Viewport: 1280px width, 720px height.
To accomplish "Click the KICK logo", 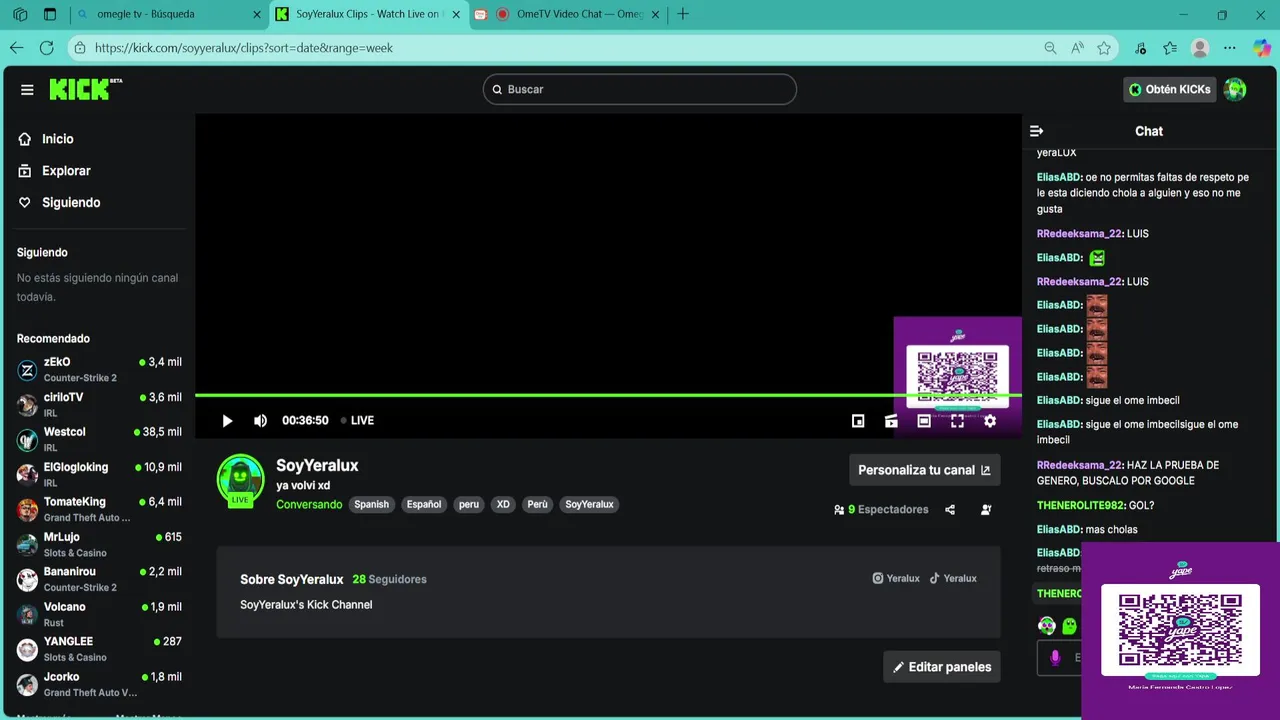I will (85, 89).
